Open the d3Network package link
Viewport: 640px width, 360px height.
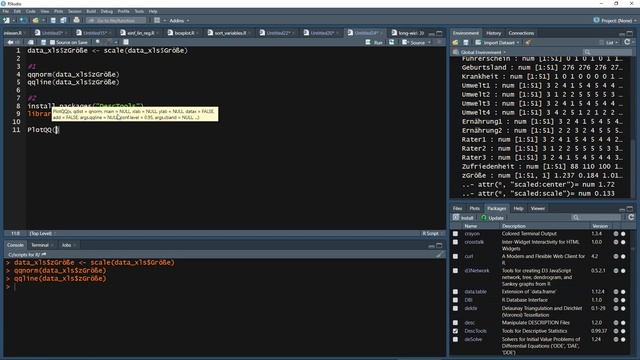pos(477,271)
